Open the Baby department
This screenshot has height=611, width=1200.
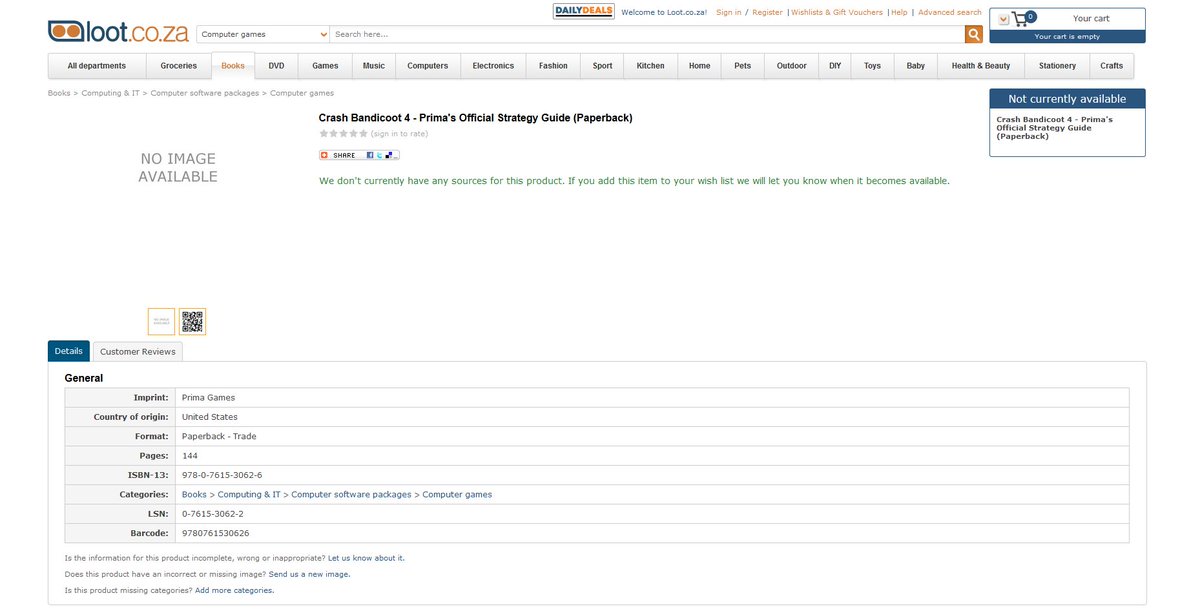coord(916,66)
